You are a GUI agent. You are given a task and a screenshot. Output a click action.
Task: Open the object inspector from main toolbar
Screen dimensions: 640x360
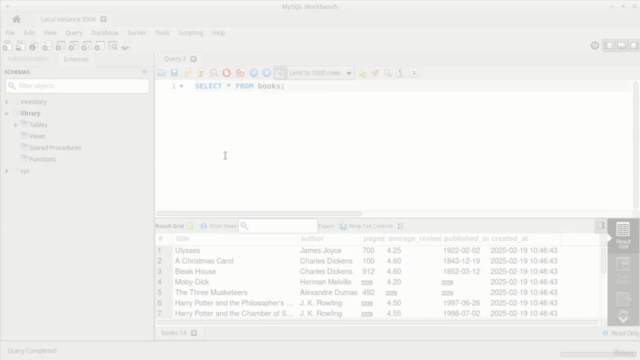(33, 46)
